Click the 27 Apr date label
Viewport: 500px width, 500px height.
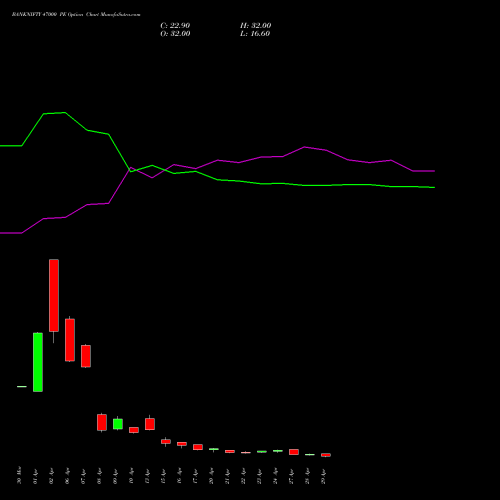pos(291,476)
